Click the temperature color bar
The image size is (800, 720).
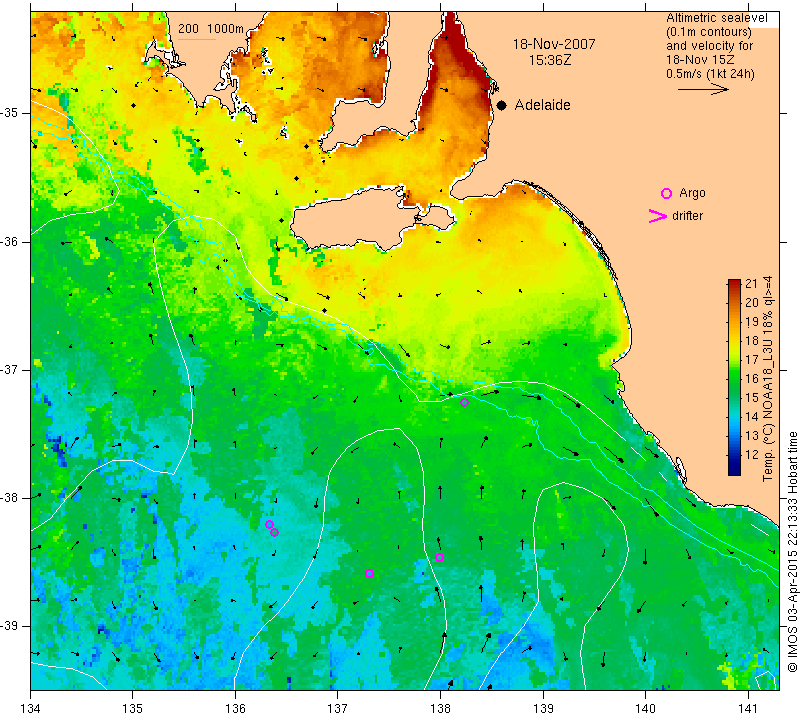point(734,377)
